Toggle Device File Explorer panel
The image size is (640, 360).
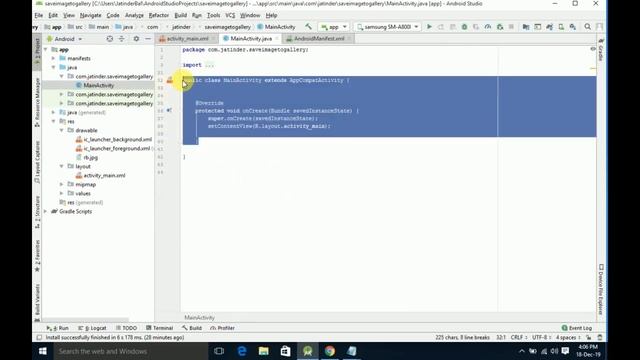pos(601,289)
